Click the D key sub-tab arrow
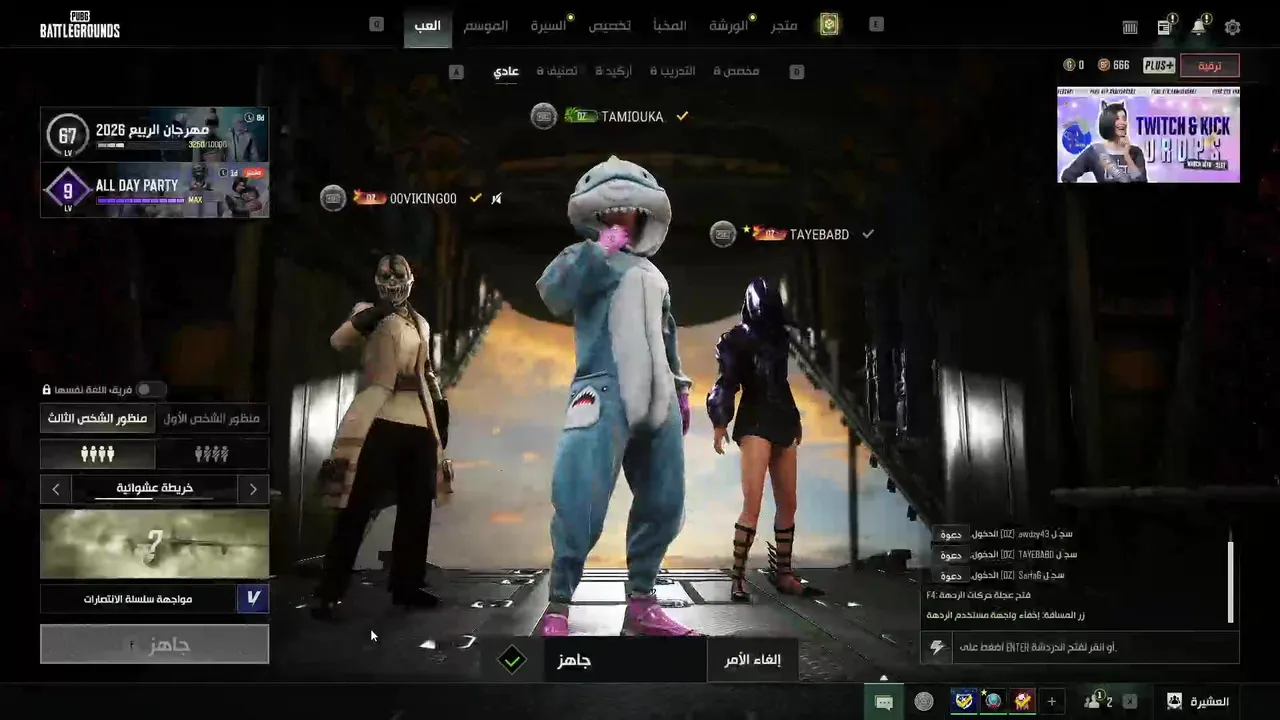Viewport: 1280px width, 720px height. click(796, 71)
